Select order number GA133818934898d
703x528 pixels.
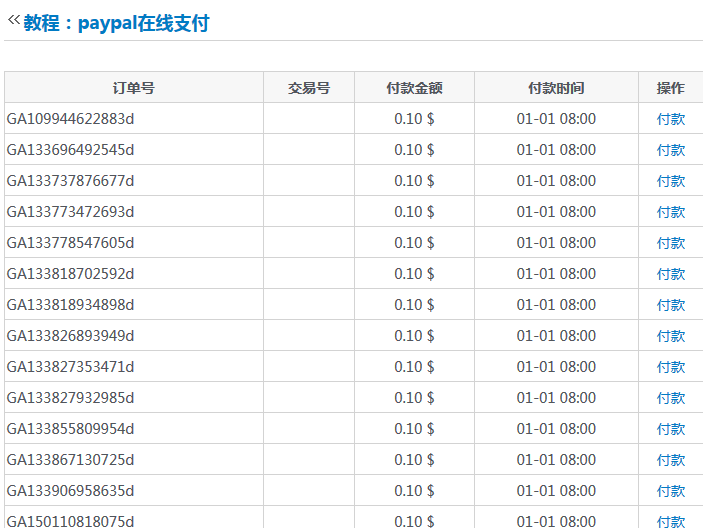70,305
